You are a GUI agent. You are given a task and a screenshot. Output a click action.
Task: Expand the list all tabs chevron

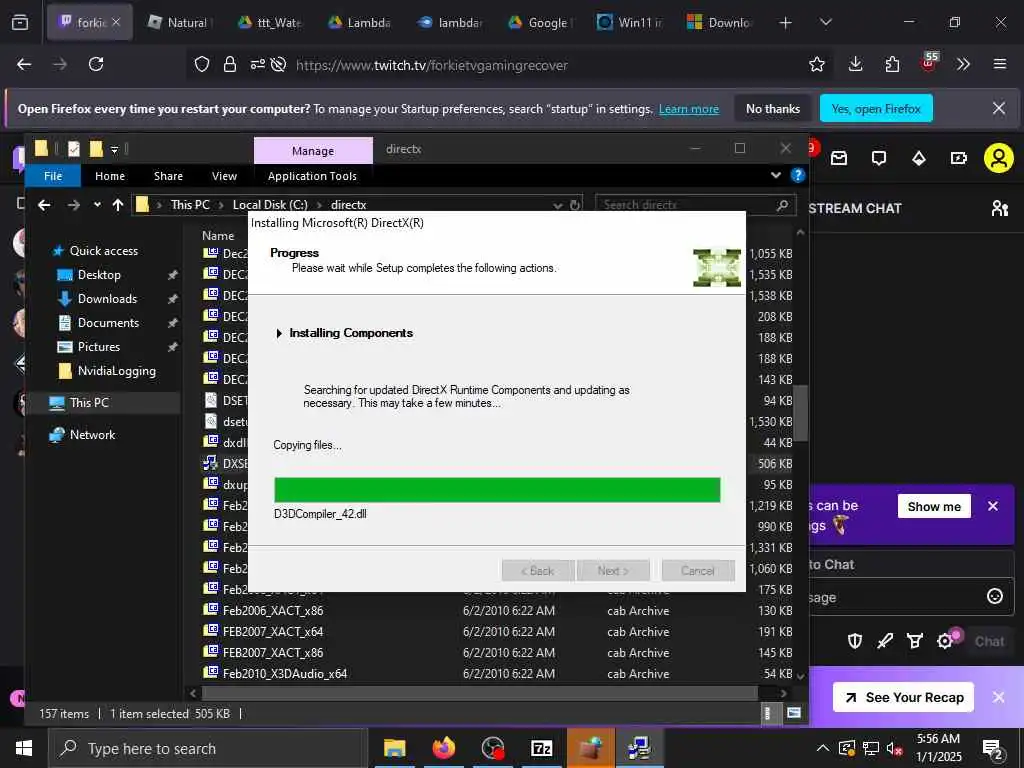pos(825,22)
